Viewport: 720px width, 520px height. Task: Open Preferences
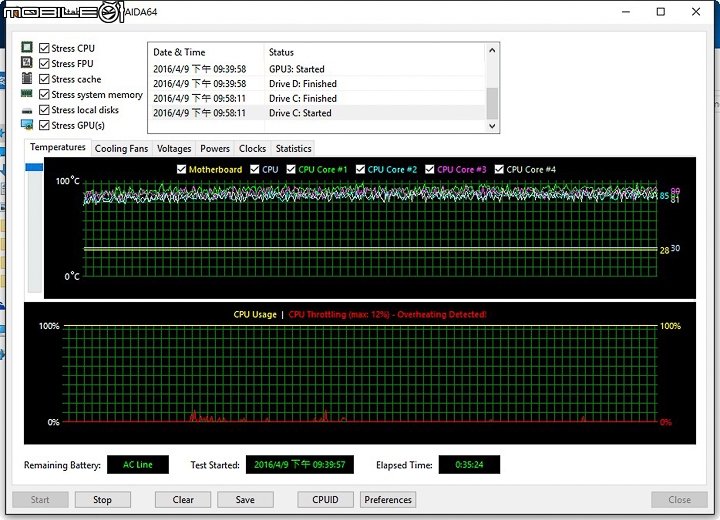click(x=388, y=499)
